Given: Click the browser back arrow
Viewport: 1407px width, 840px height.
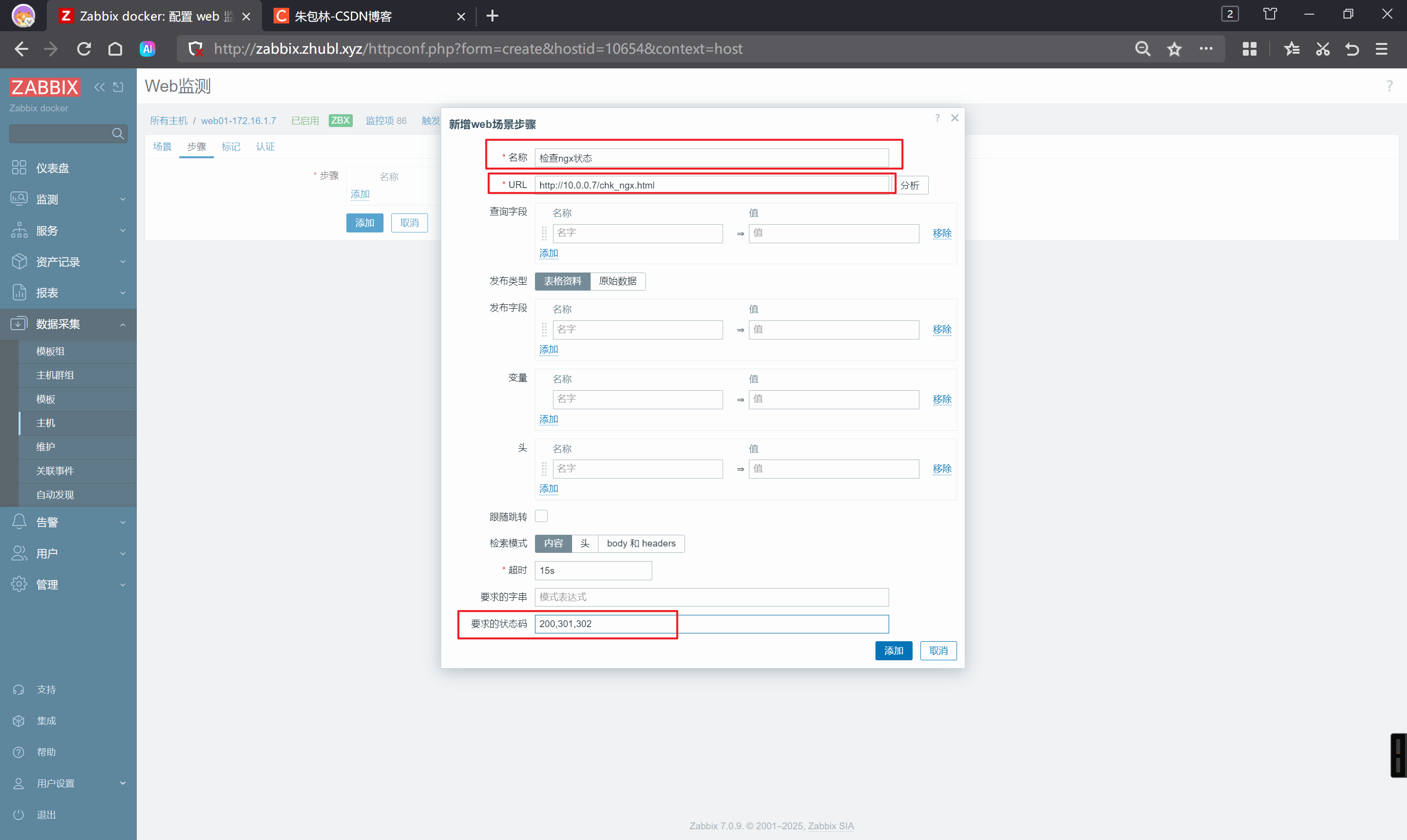Looking at the screenshot, I should 21,49.
